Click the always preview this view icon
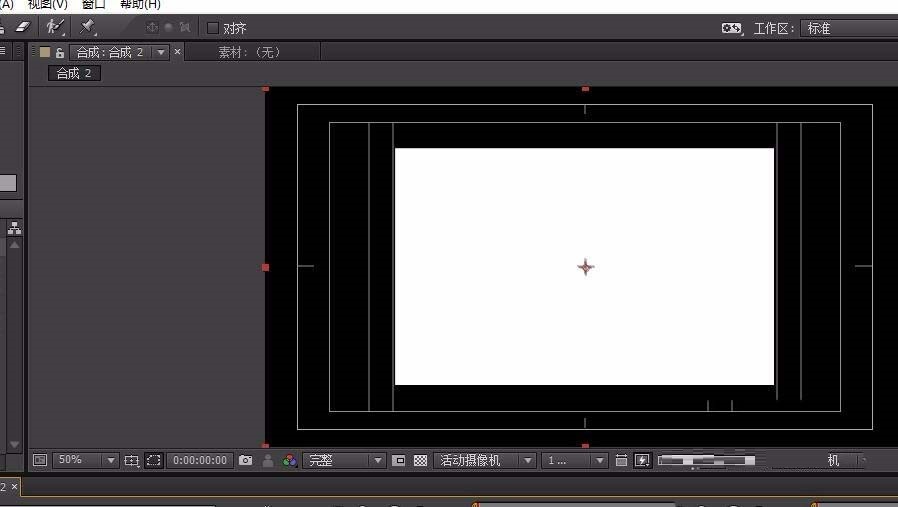Image resolution: width=898 pixels, height=507 pixels. pyautogui.click(x=40, y=460)
